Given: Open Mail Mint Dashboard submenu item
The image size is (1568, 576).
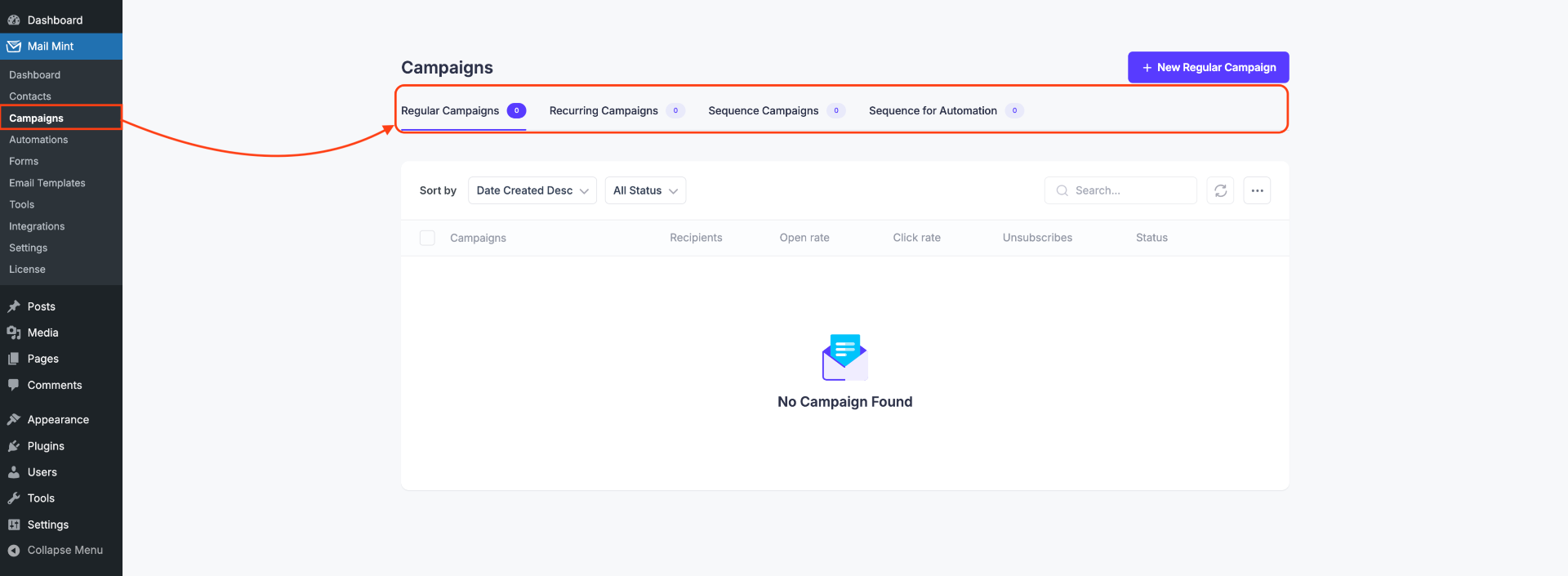Looking at the screenshot, I should [35, 75].
